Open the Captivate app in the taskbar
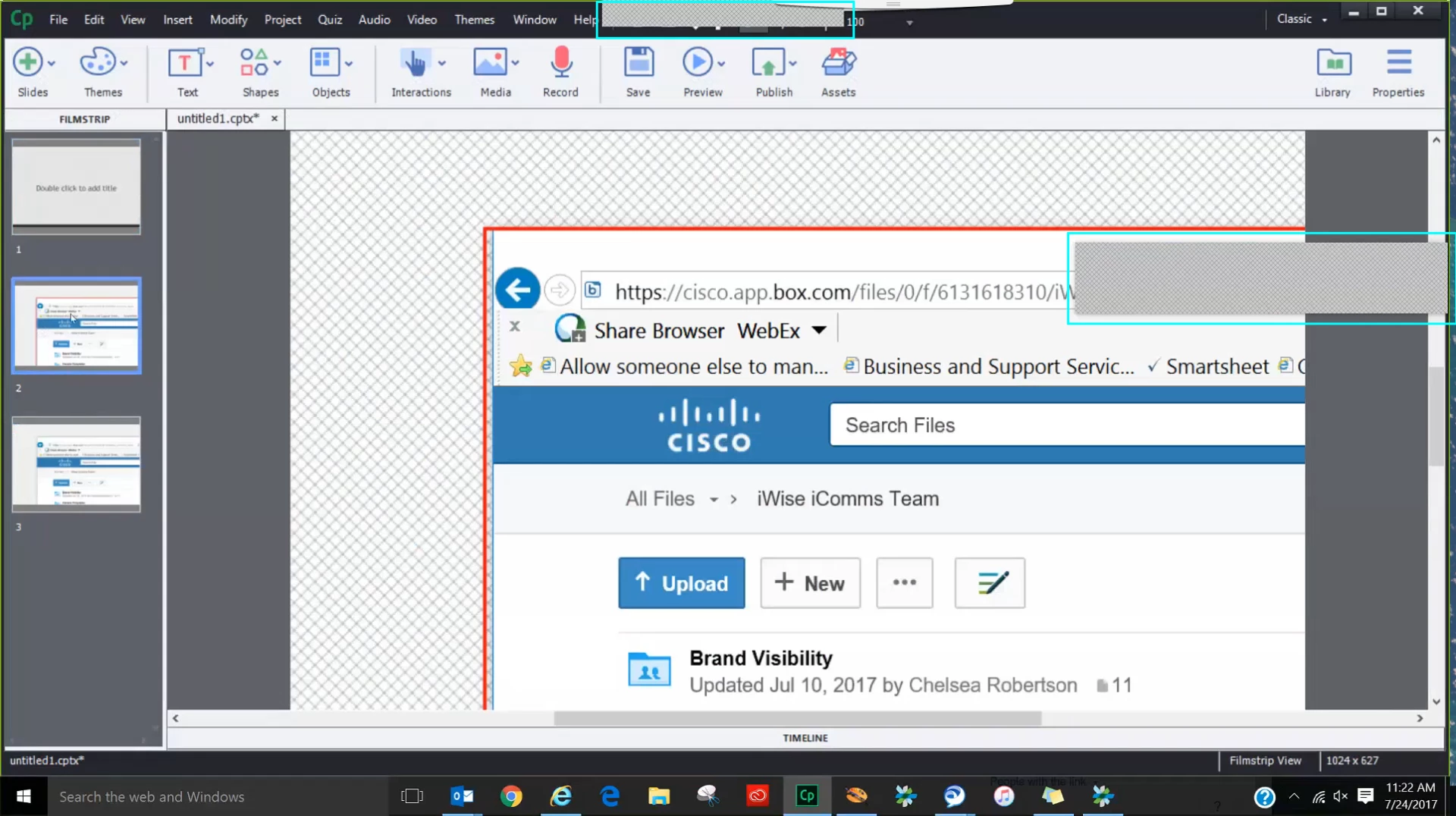The height and width of the screenshot is (816, 1456). click(x=806, y=796)
